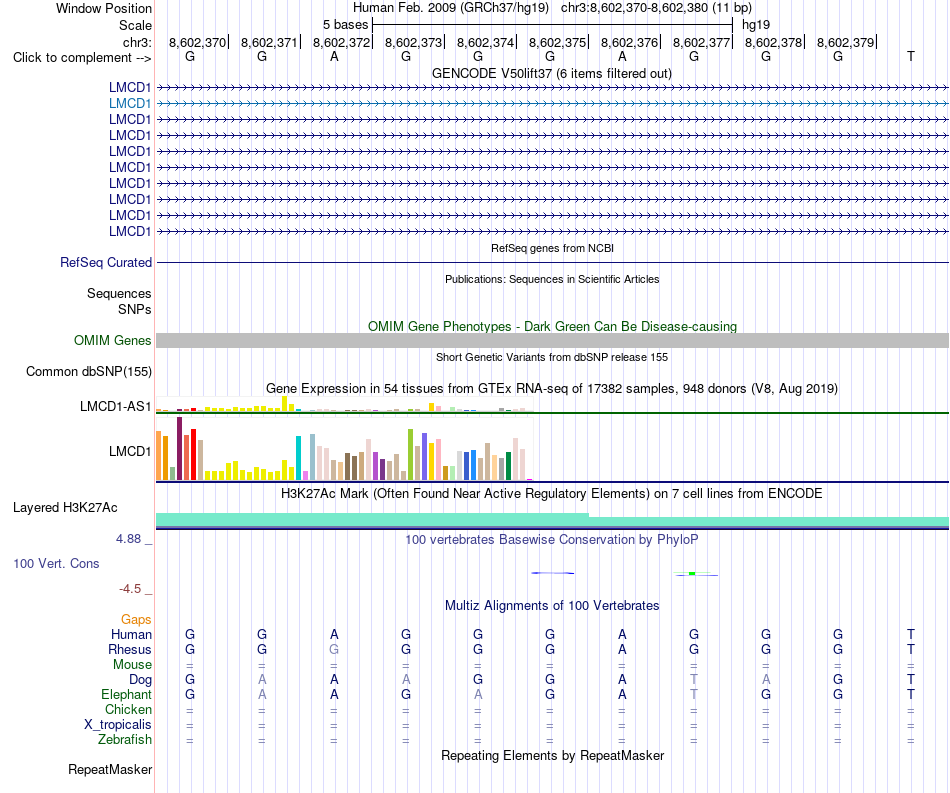Select the Rhesus species label
The width and height of the screenshot is (950, 793).
130,649
